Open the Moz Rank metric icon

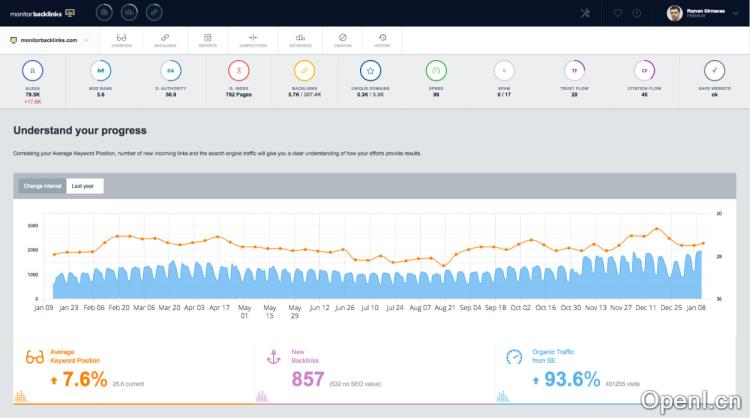click(x=101, y=71)
